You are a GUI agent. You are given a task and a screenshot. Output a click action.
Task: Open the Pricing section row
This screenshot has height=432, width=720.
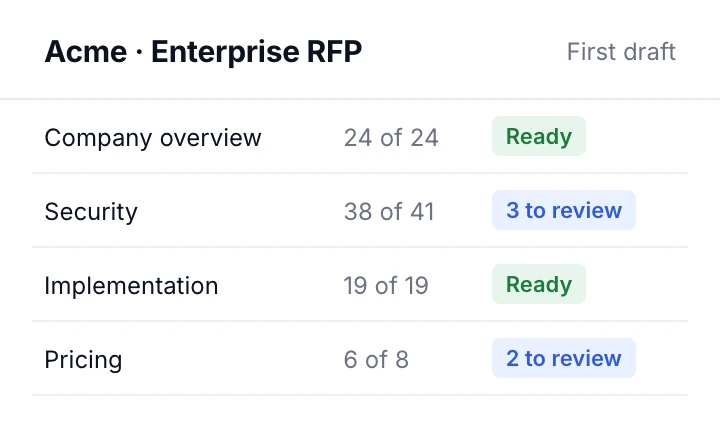360,358
